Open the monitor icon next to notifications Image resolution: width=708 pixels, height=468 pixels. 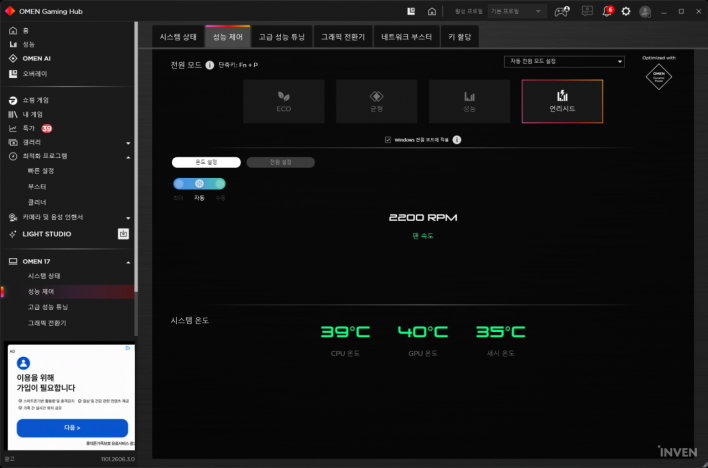pyautogui.click(x=587, y=11)
